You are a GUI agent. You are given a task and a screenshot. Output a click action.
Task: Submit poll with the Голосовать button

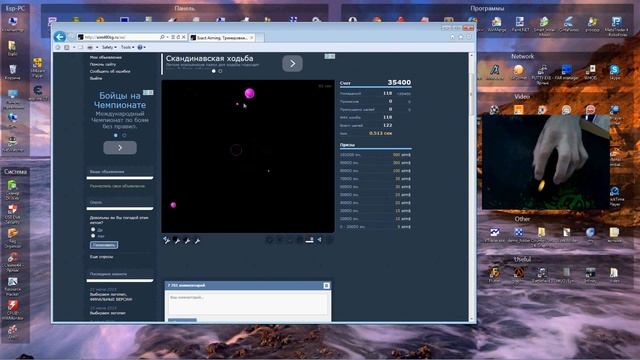(x=104, y=245)
